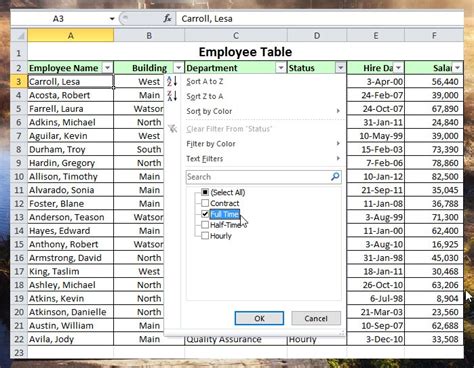This screenshot has height=368, width=474.
Task: Click the Cancel button
Action: tap(316, 318)
